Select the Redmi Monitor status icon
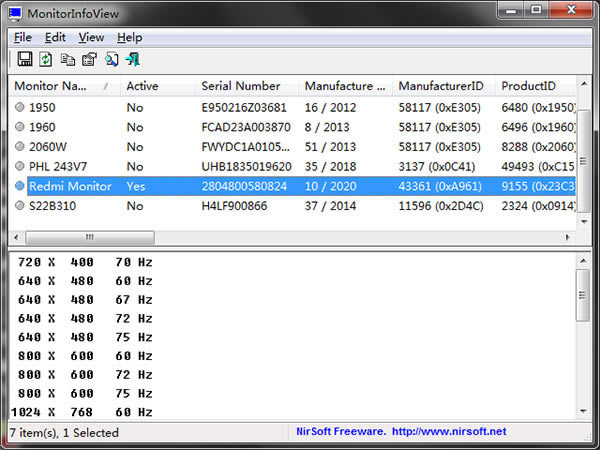 (x=20, y=186)
